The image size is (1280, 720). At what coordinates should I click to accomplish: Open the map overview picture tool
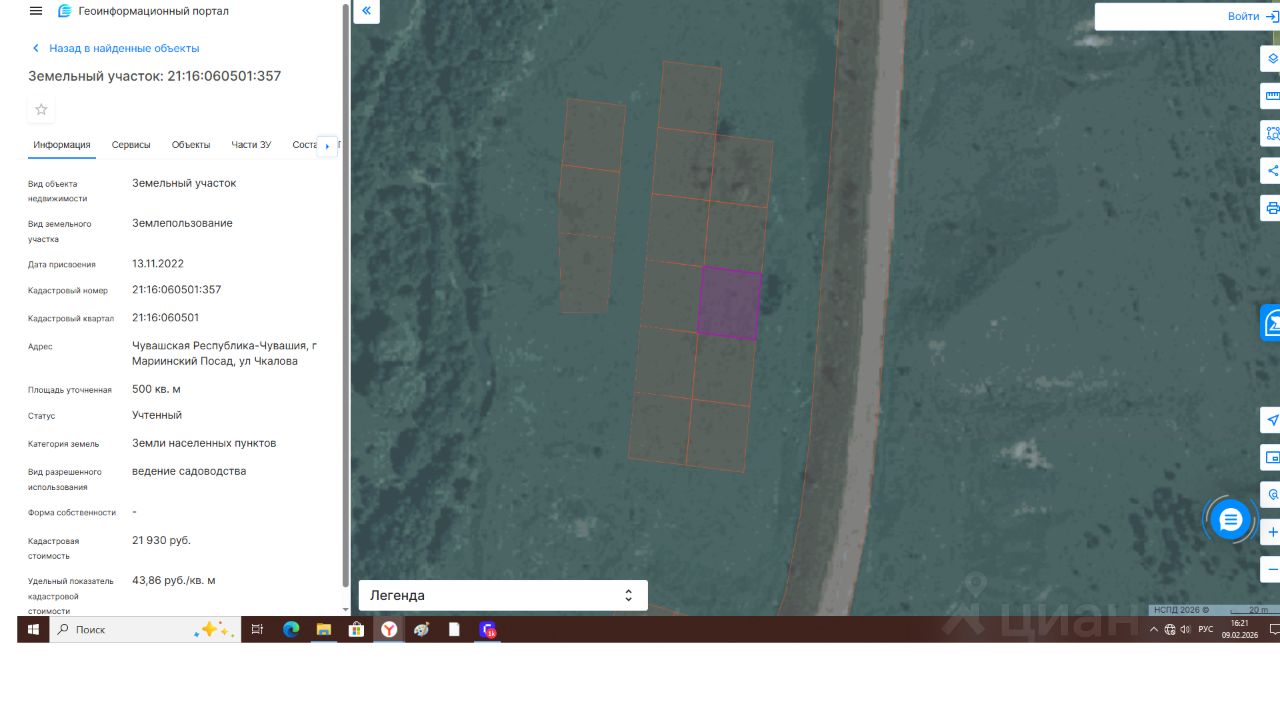coord(1271,457)
